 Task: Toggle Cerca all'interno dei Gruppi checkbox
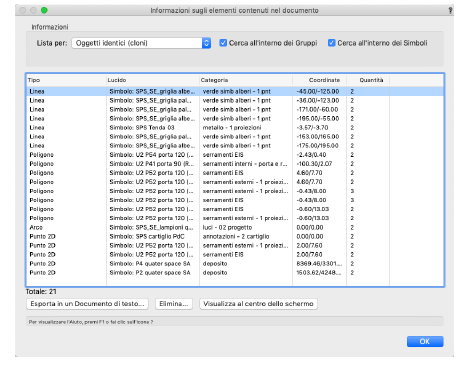click(223, 43)
